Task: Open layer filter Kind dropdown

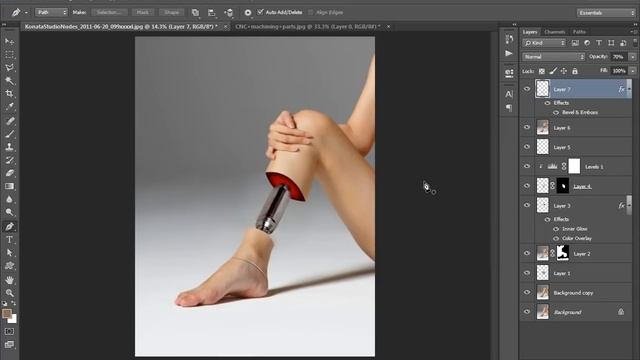Action: tap(544, 43)
